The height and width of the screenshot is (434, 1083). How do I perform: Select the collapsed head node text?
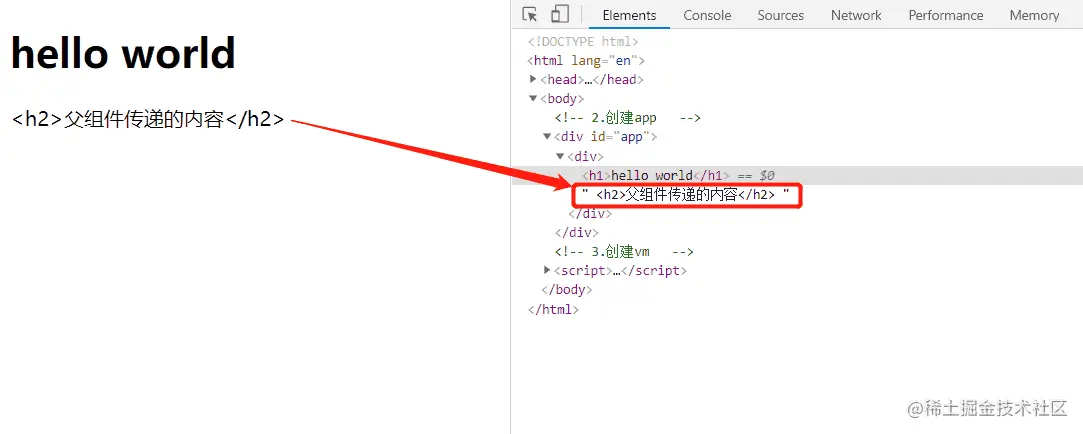[x=592, y=79]
